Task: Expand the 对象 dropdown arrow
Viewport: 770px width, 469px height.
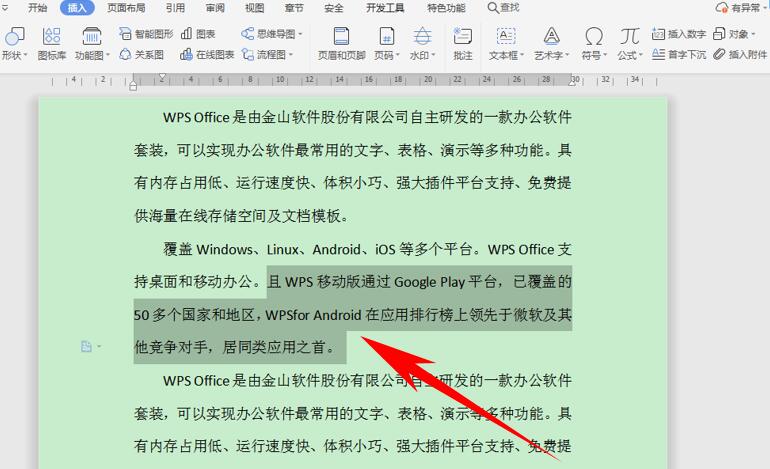Action: point(753,34)
